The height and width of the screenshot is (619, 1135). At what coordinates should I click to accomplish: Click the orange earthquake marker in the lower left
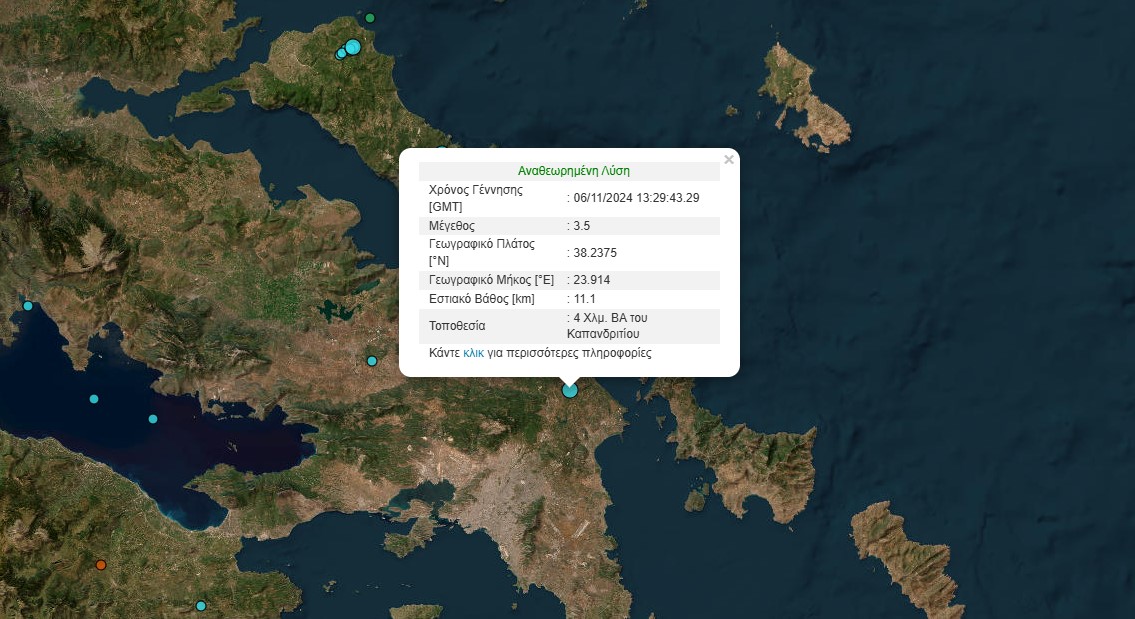(101, 566)
